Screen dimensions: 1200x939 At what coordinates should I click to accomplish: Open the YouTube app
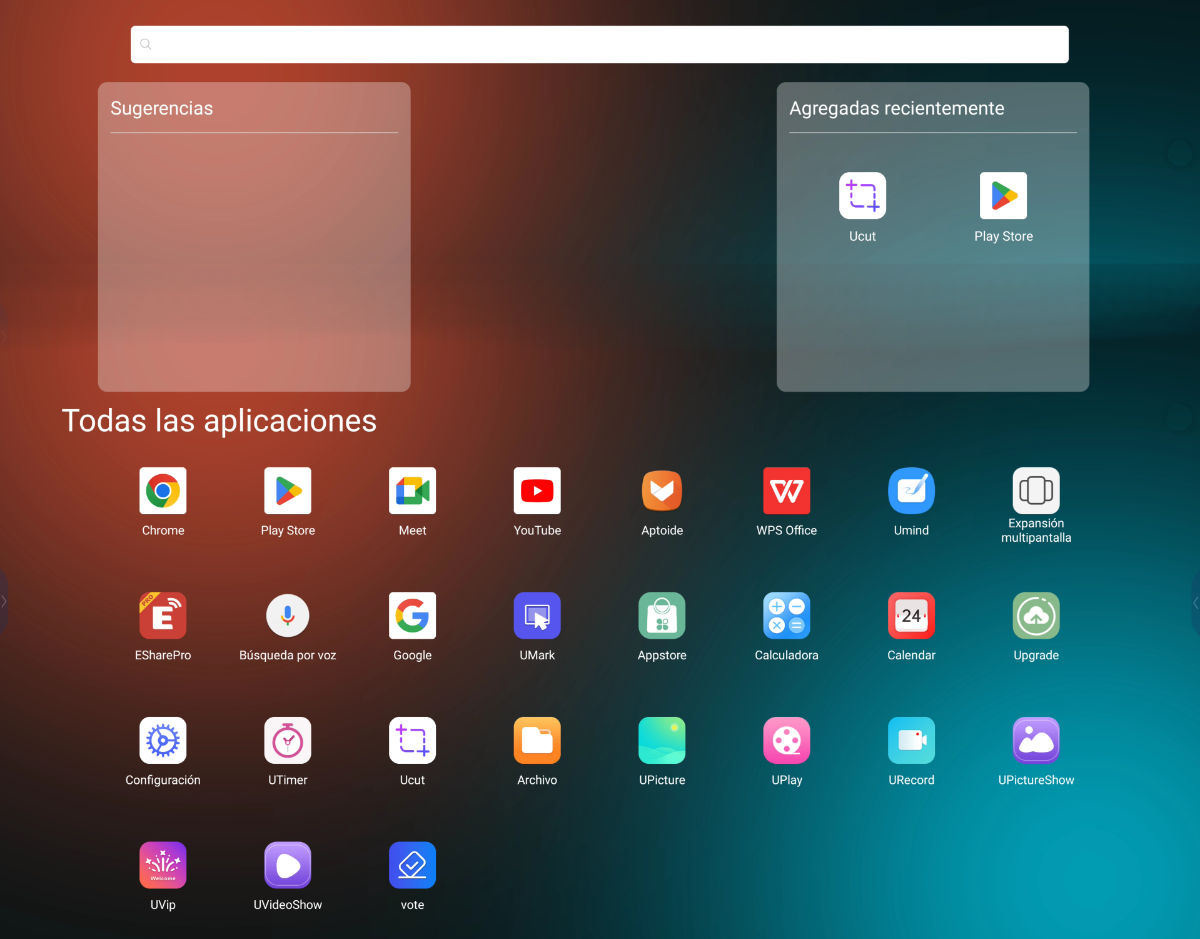(x=537, y=491)
